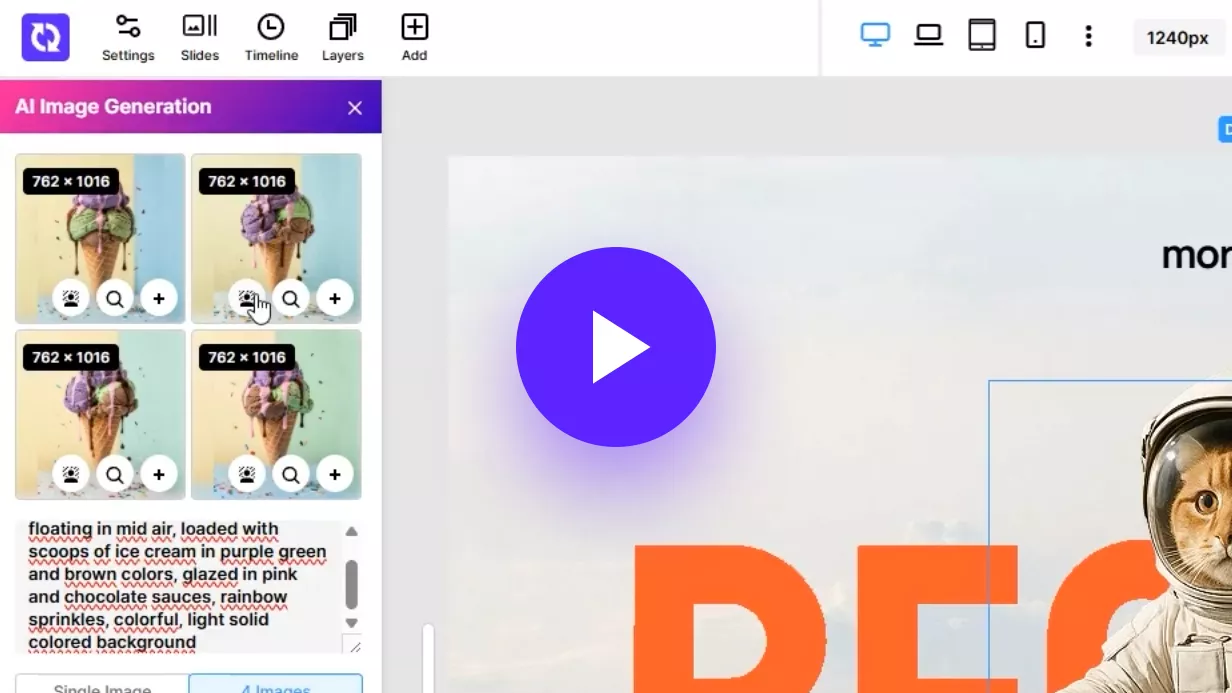Image resolution: width=1232 pixels, height=693 pixels.
Task: Zoom preview of top-left ice cream image
Action: (x=115, y=298)
